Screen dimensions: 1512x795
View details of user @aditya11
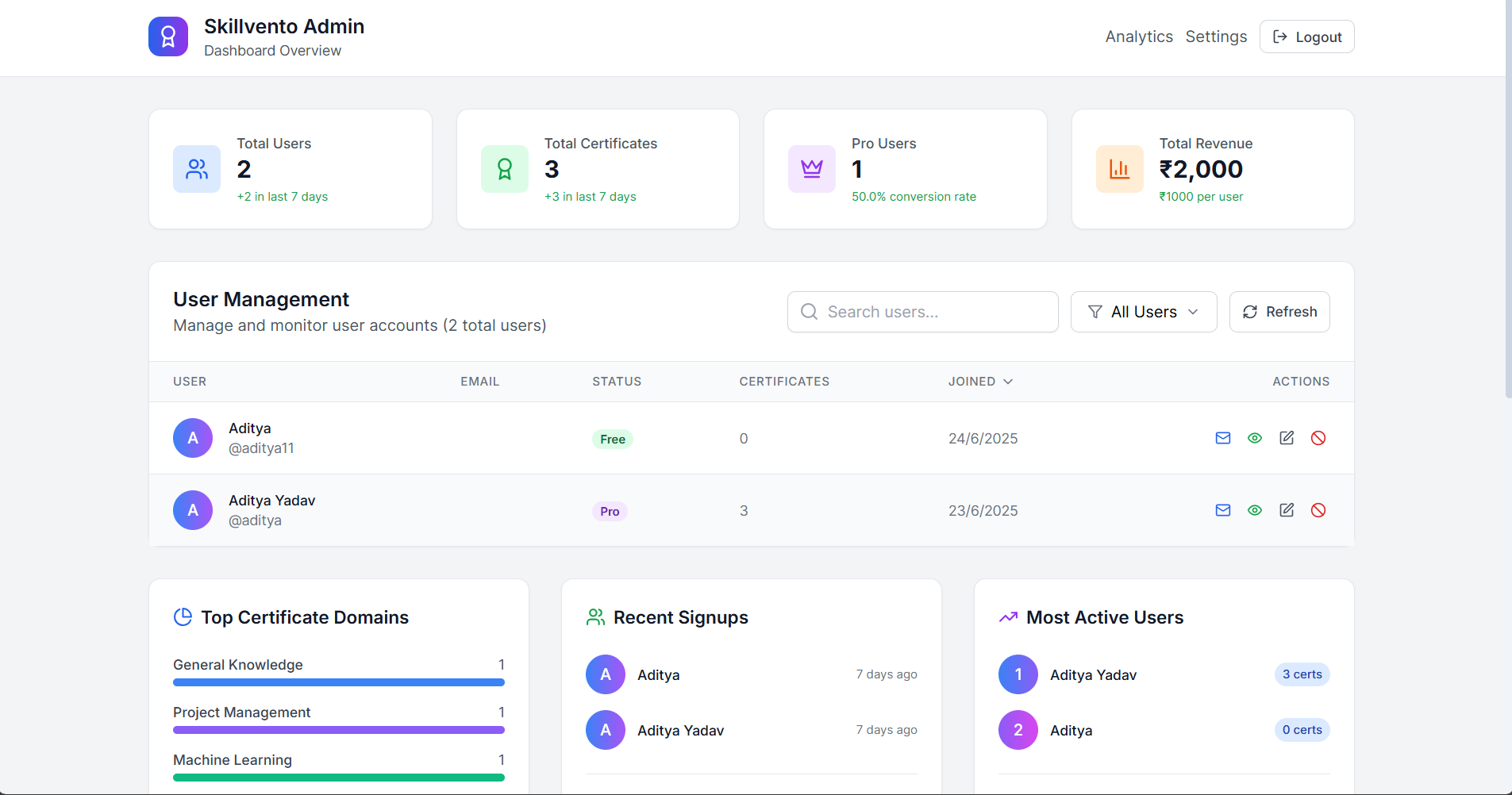(x=1255, y=438)
